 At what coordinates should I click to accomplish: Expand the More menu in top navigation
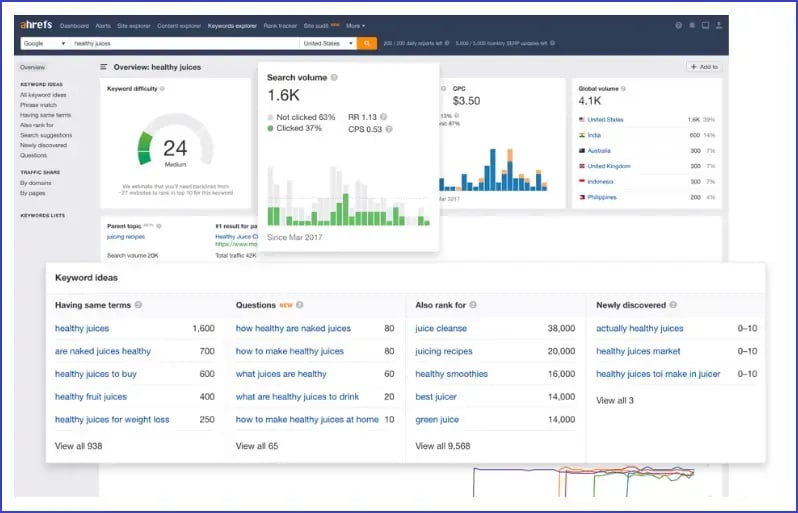(355, 26)
